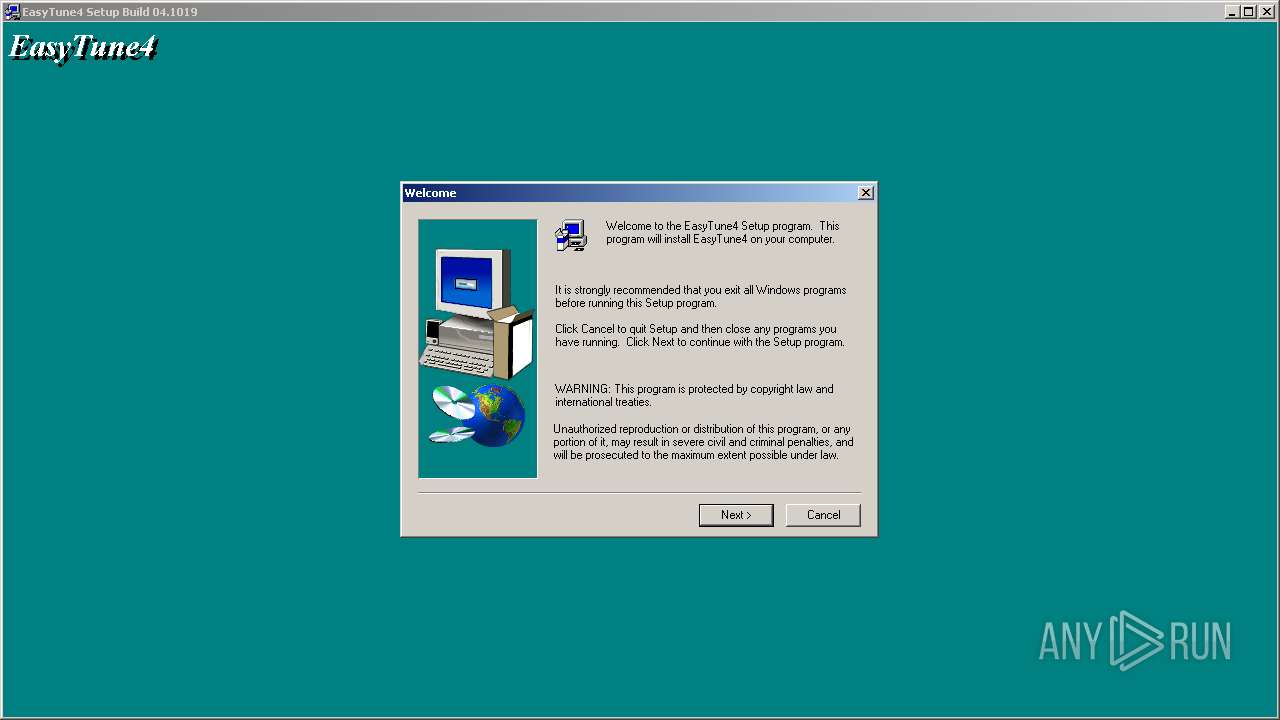This screenshot has width=1280, height=720.
Task: Click Next to continue Setup
Action: pyautogui.click(x=736, y=515)
